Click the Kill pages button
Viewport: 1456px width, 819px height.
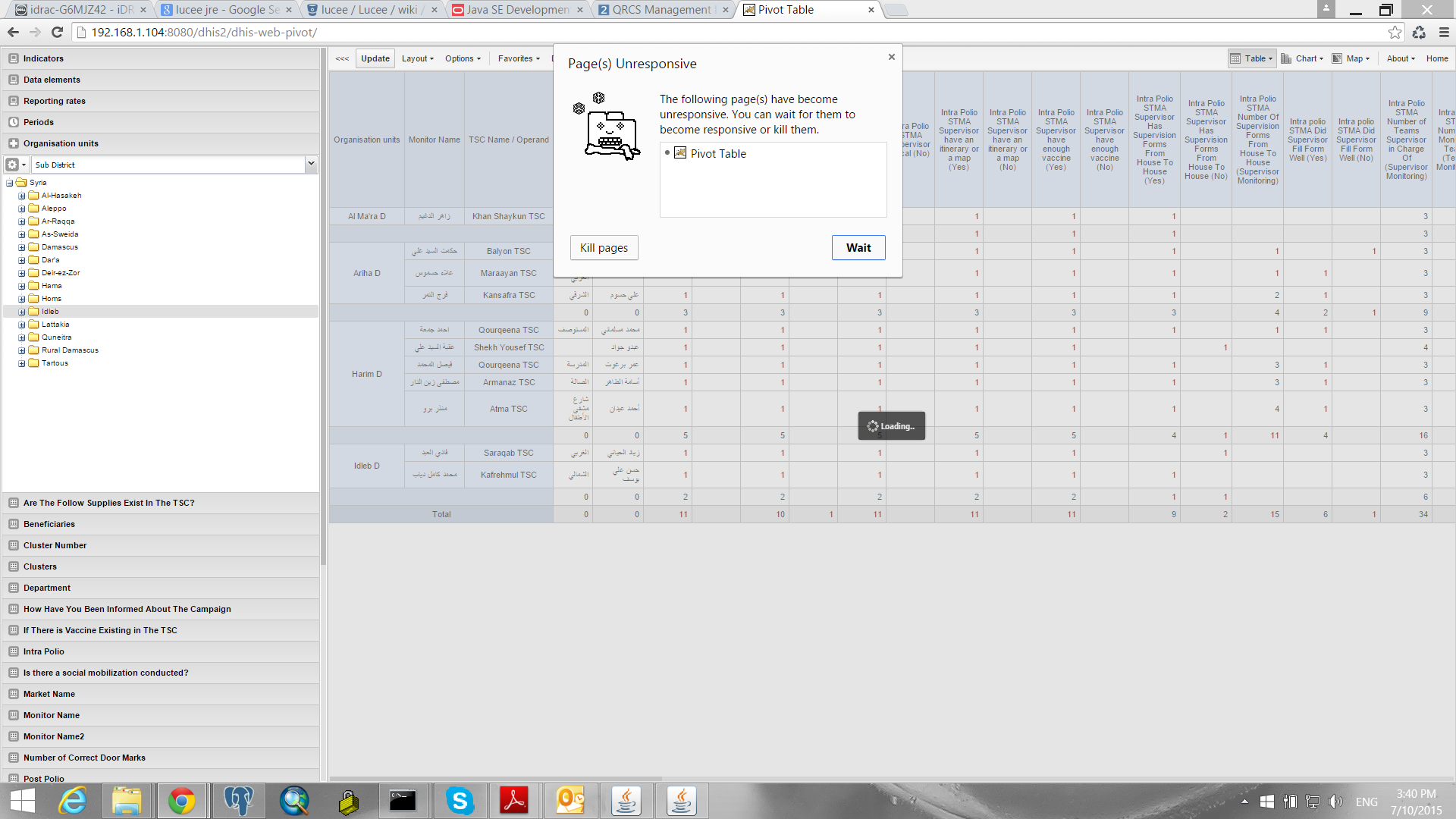[x=604, y=248]
